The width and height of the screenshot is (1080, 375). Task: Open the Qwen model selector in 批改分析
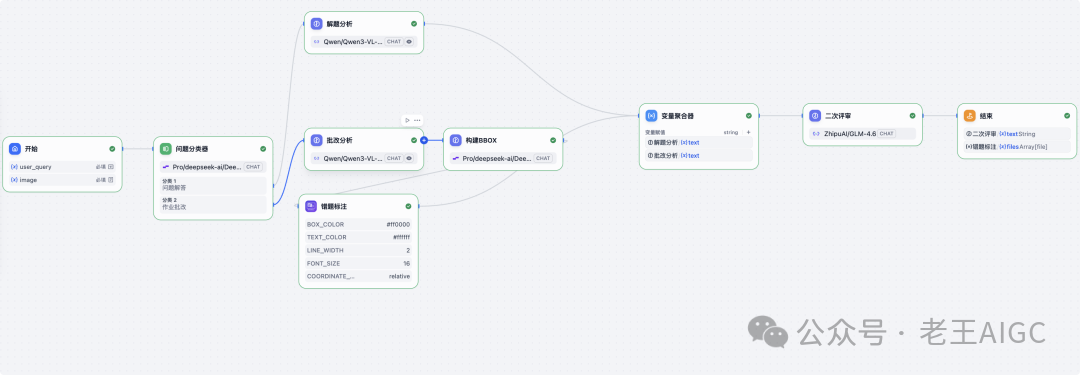[x=364, y=158]
